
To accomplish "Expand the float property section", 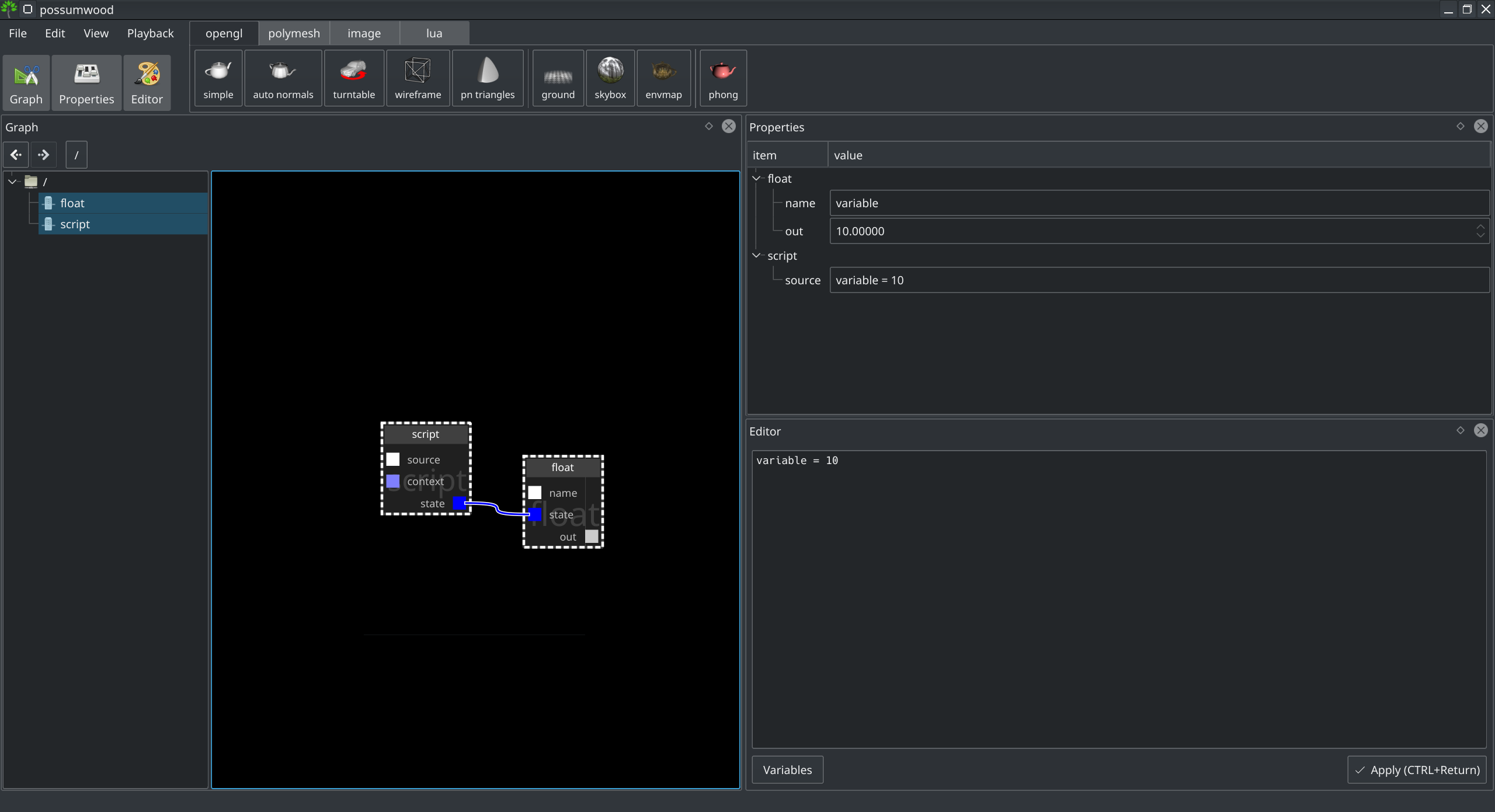I will (757, 178).
